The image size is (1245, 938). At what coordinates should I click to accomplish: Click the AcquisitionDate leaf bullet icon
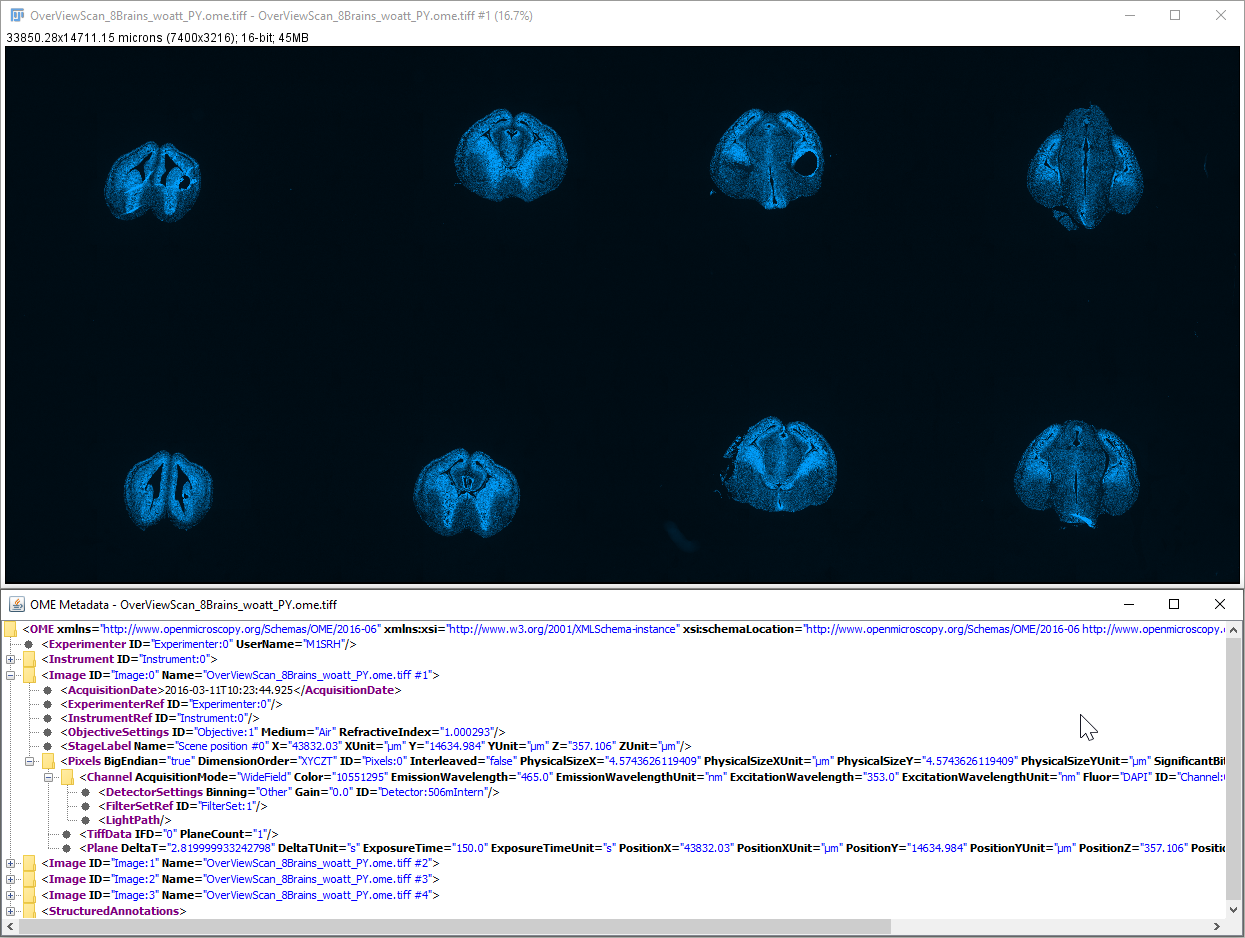(x=48, y=690)
